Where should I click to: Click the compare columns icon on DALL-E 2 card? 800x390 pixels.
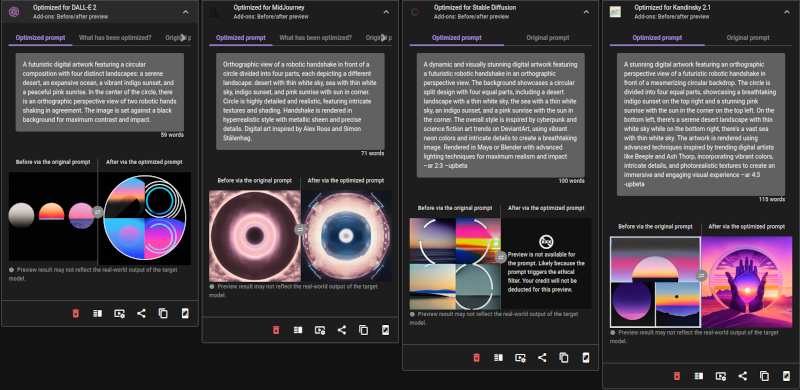(97, 313)
